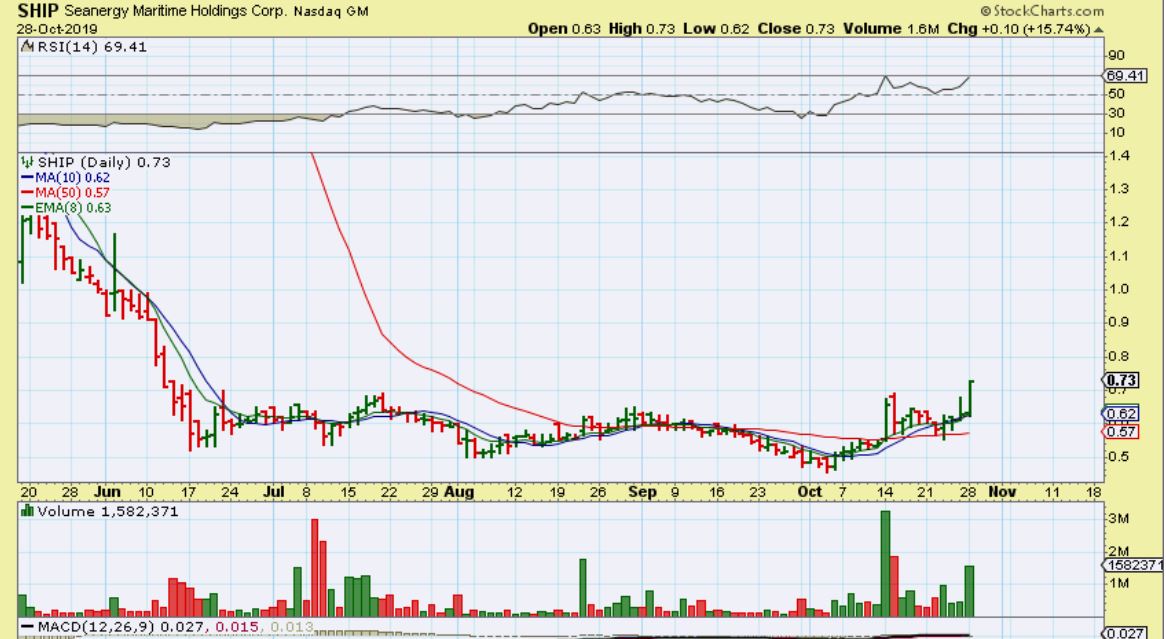Click the SHIP (Daily) candlestick legend icon
1166x639 pixels.
pyautogui.click(x=28, y=161)
